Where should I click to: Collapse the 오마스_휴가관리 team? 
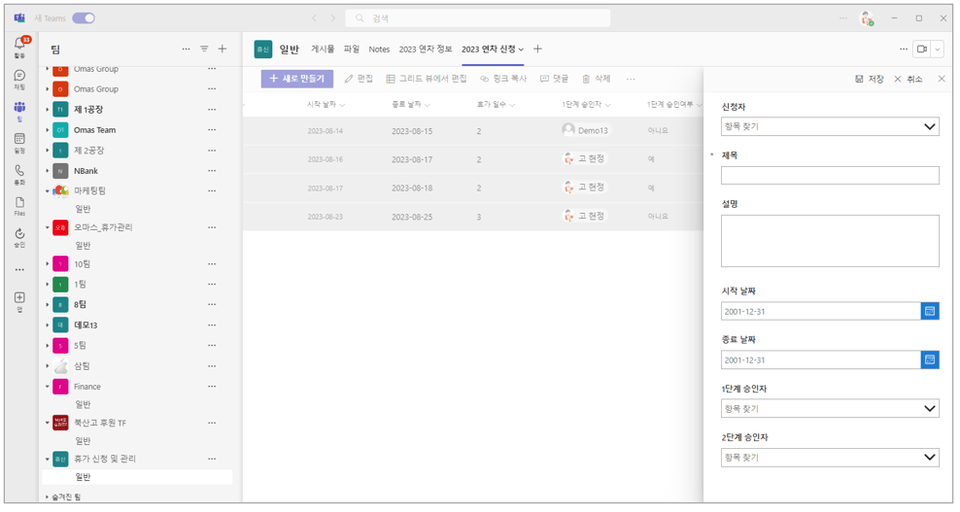(47, 227)
